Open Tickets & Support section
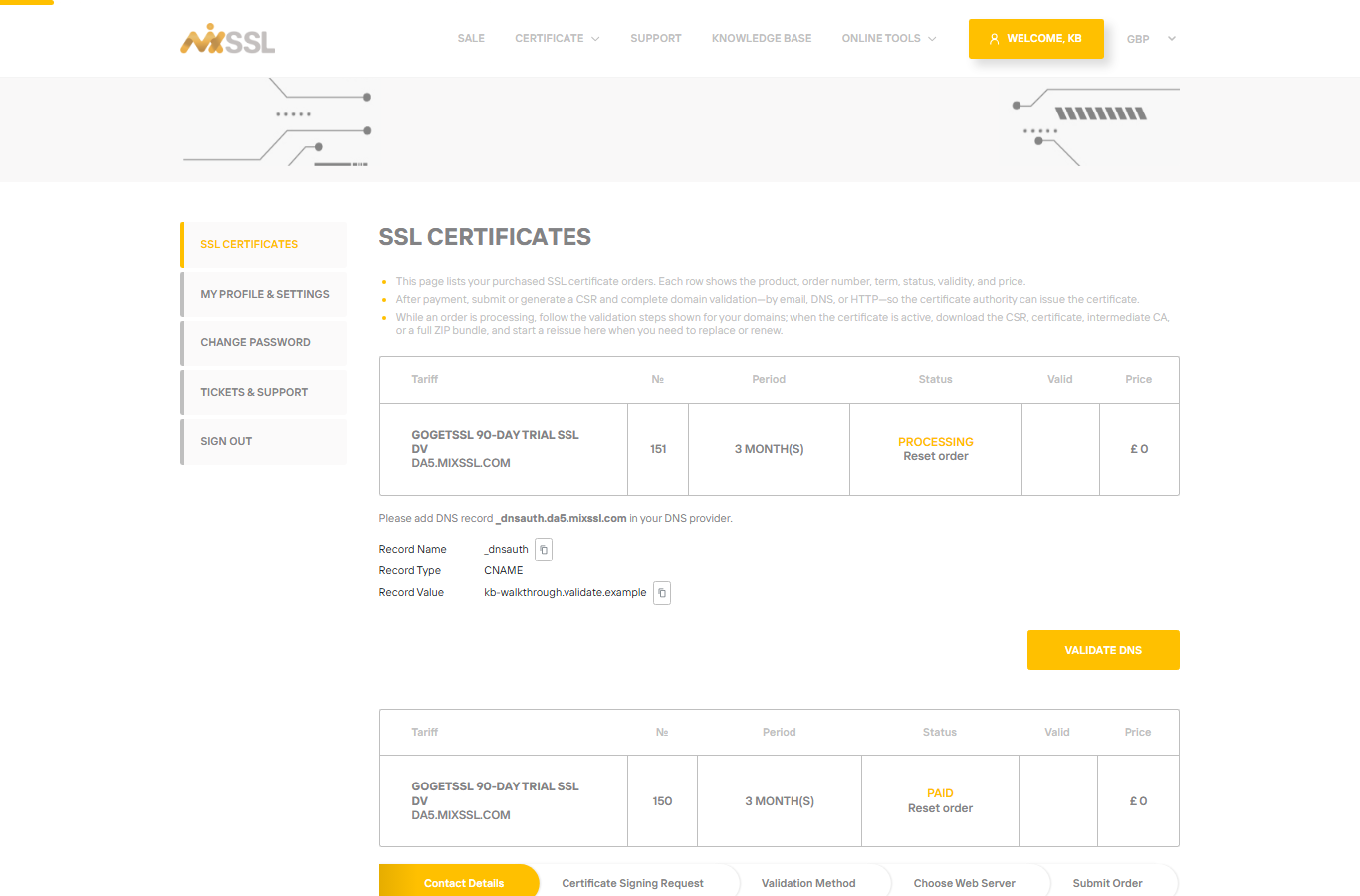The width and height of the screenshot is (1360, 896). point(264,392)
